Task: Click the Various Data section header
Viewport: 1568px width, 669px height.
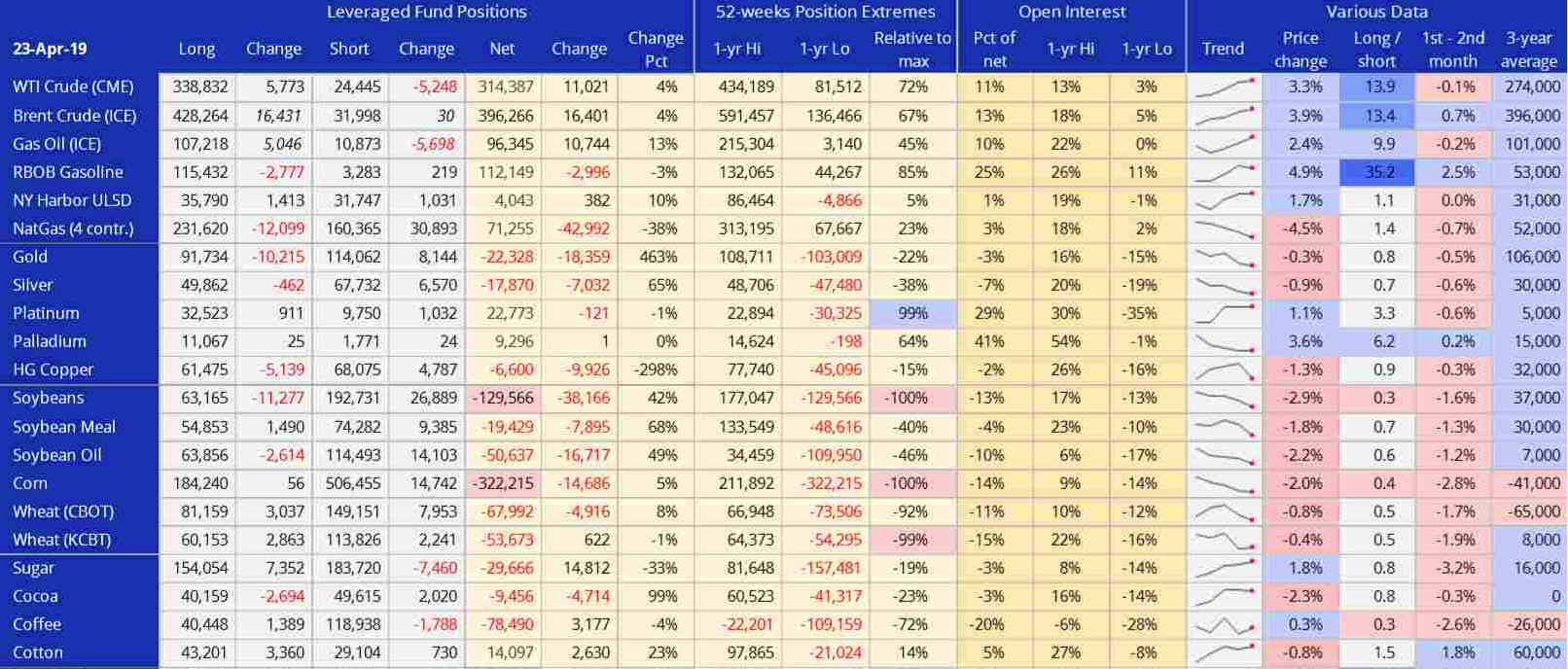Action: point(1376,13)
